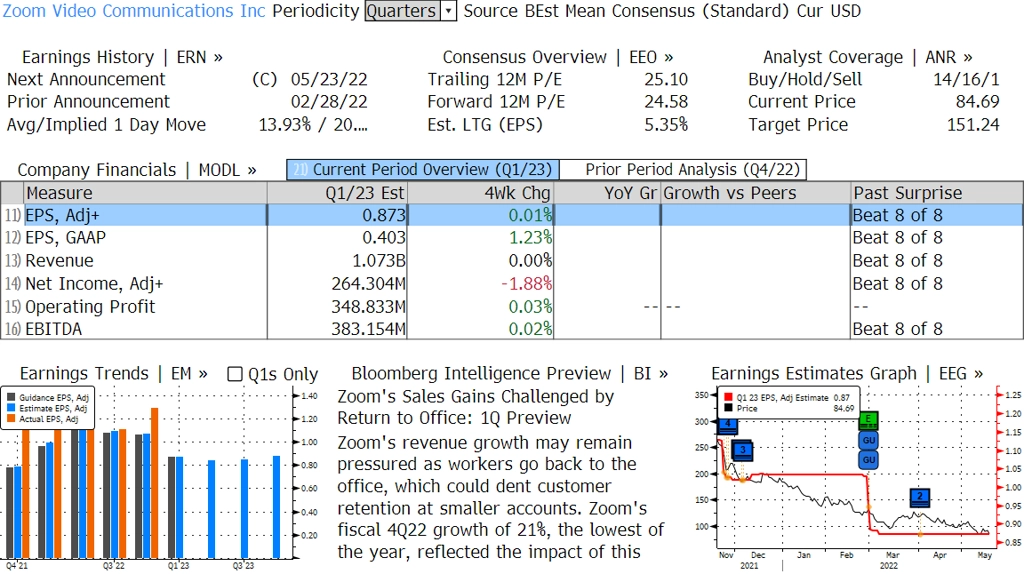The height and width of the screenshot is (574, 1024).
Task: Open Analyst Coverage ANR section link
Action: (x=867, y=57)
